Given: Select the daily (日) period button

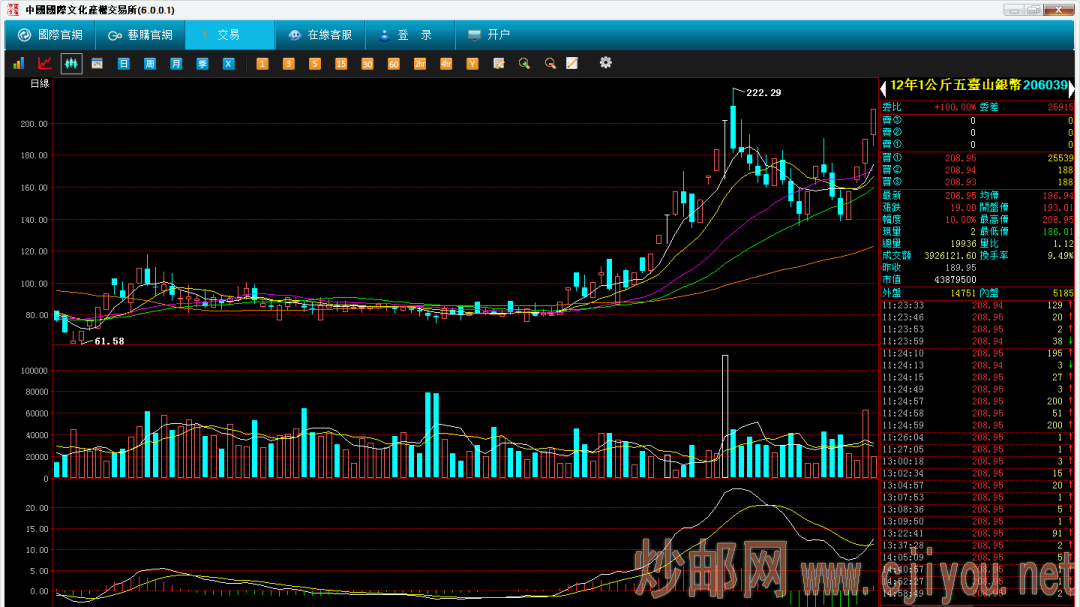Looking at the screenshot, I should coord(124,63).
